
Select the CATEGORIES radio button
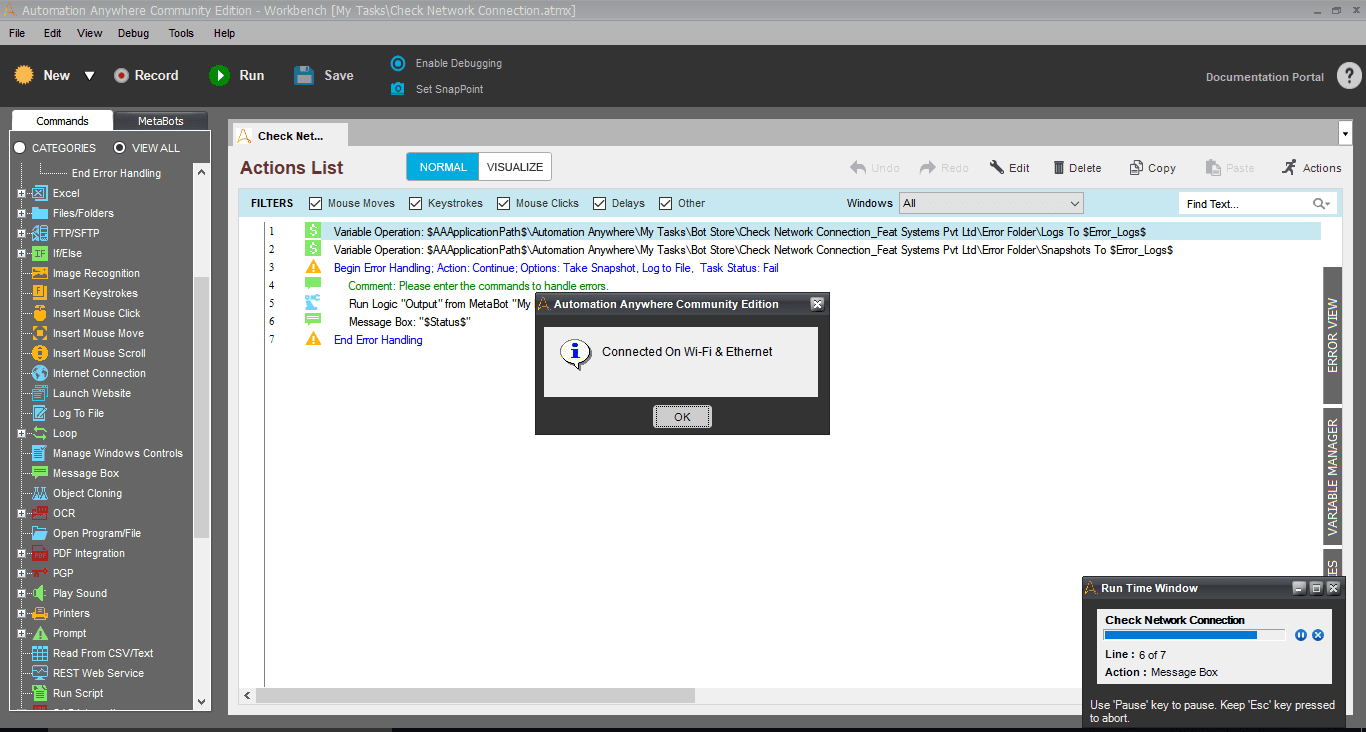[x=20, y=148]
